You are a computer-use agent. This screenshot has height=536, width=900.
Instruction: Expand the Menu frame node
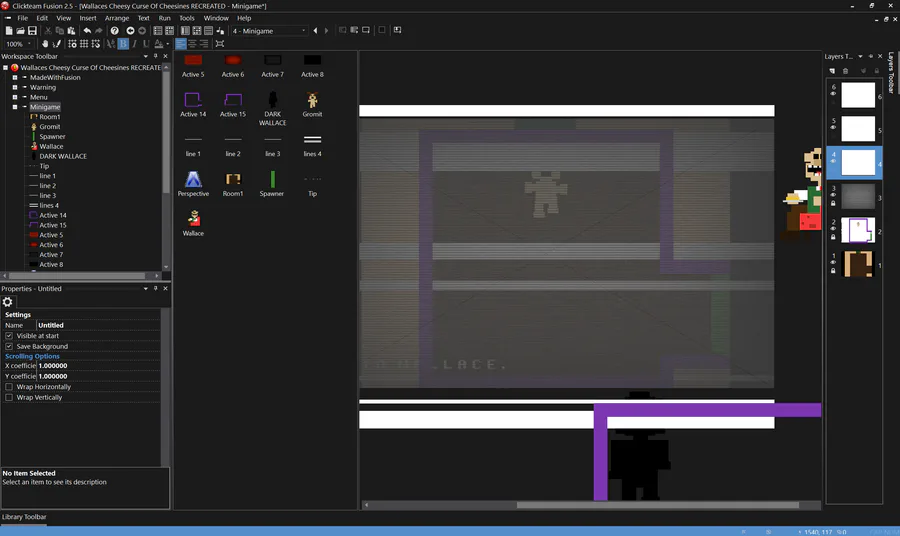tap(15, 97)
